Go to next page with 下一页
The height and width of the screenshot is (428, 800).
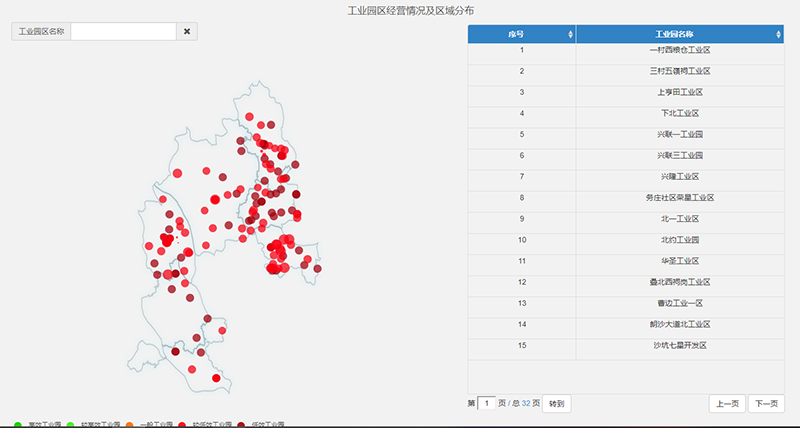(766, 404)
